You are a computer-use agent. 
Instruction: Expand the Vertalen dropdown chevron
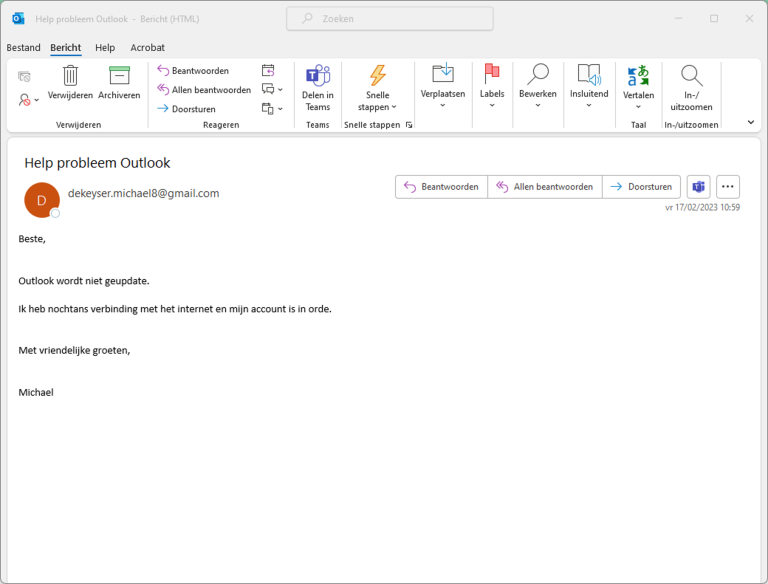(638, 107)
